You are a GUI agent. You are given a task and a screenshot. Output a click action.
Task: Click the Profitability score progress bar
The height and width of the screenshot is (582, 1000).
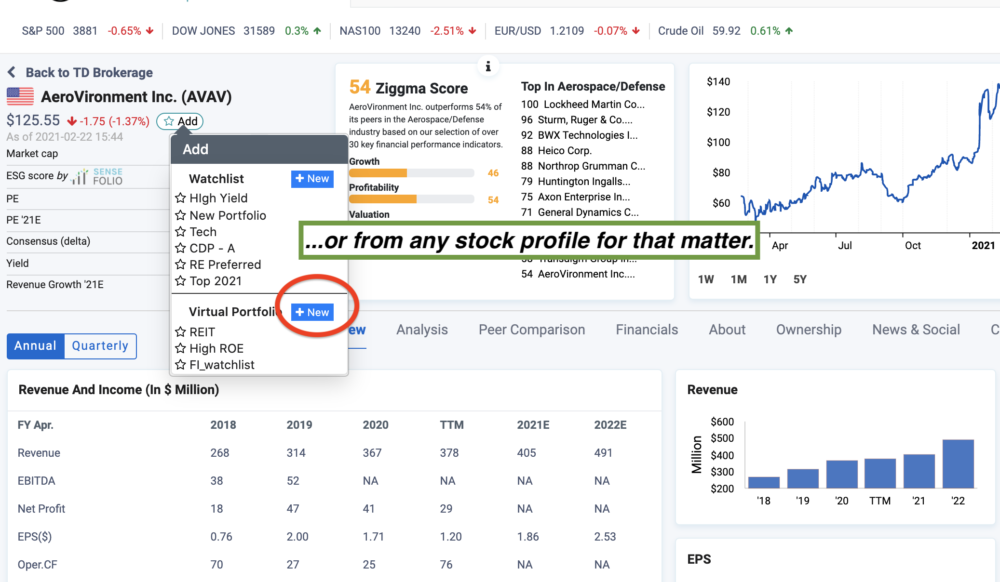pos(411,200)
